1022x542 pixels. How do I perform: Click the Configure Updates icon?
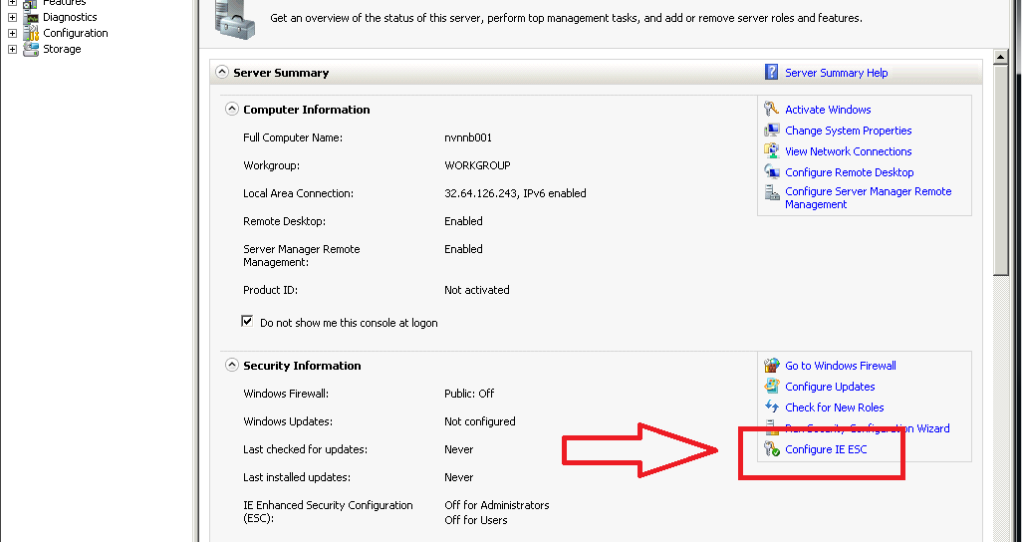pos(771,387)
